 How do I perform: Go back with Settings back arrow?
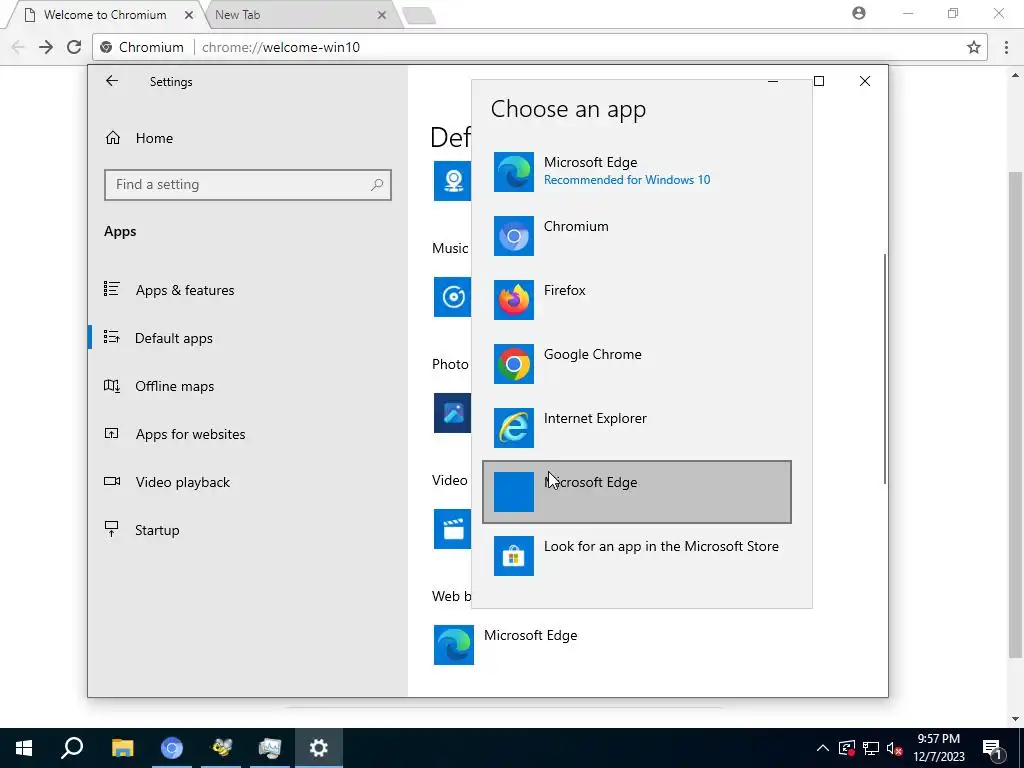click(x=112, y=81)
